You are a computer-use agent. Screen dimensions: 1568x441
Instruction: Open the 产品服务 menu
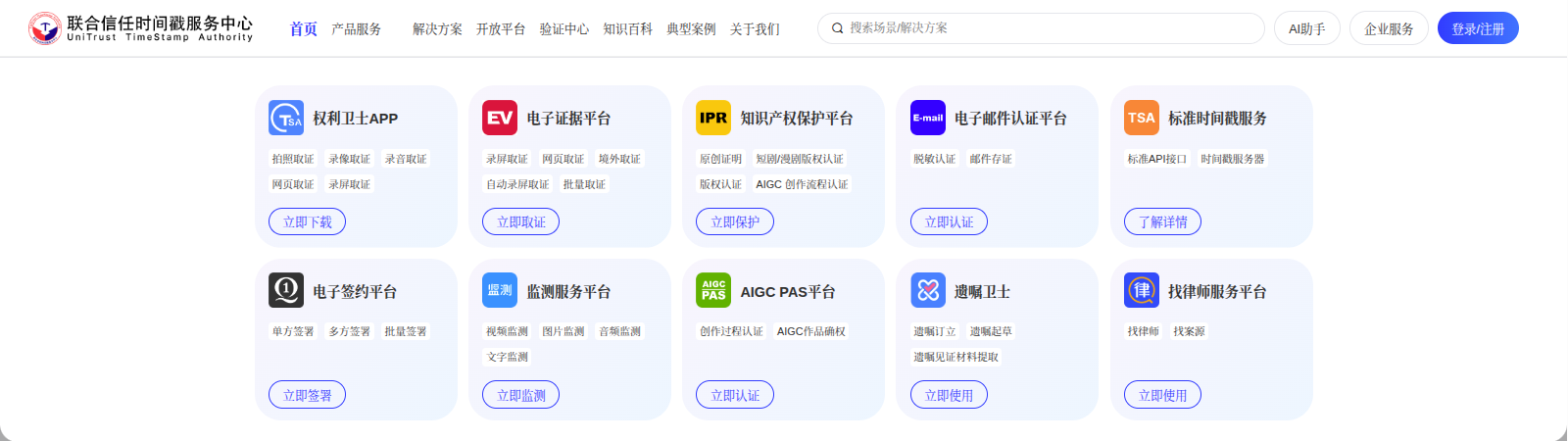[357, 29]
